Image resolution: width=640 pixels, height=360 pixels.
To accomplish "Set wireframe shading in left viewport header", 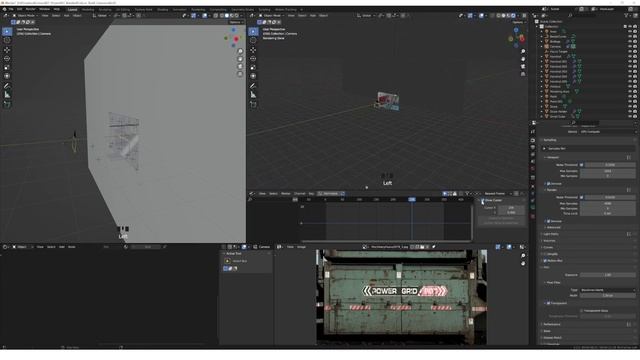I will pyautogui.click(x=222, y=16).
